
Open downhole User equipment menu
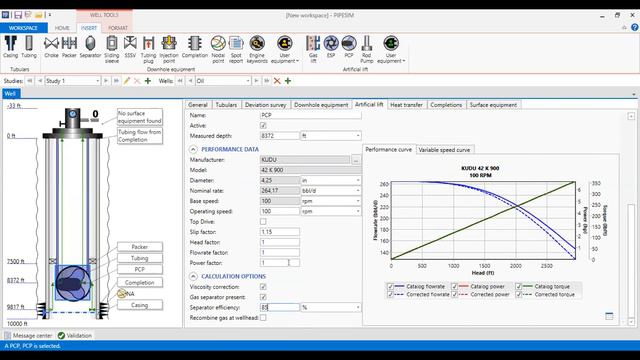tap(284, 50)
